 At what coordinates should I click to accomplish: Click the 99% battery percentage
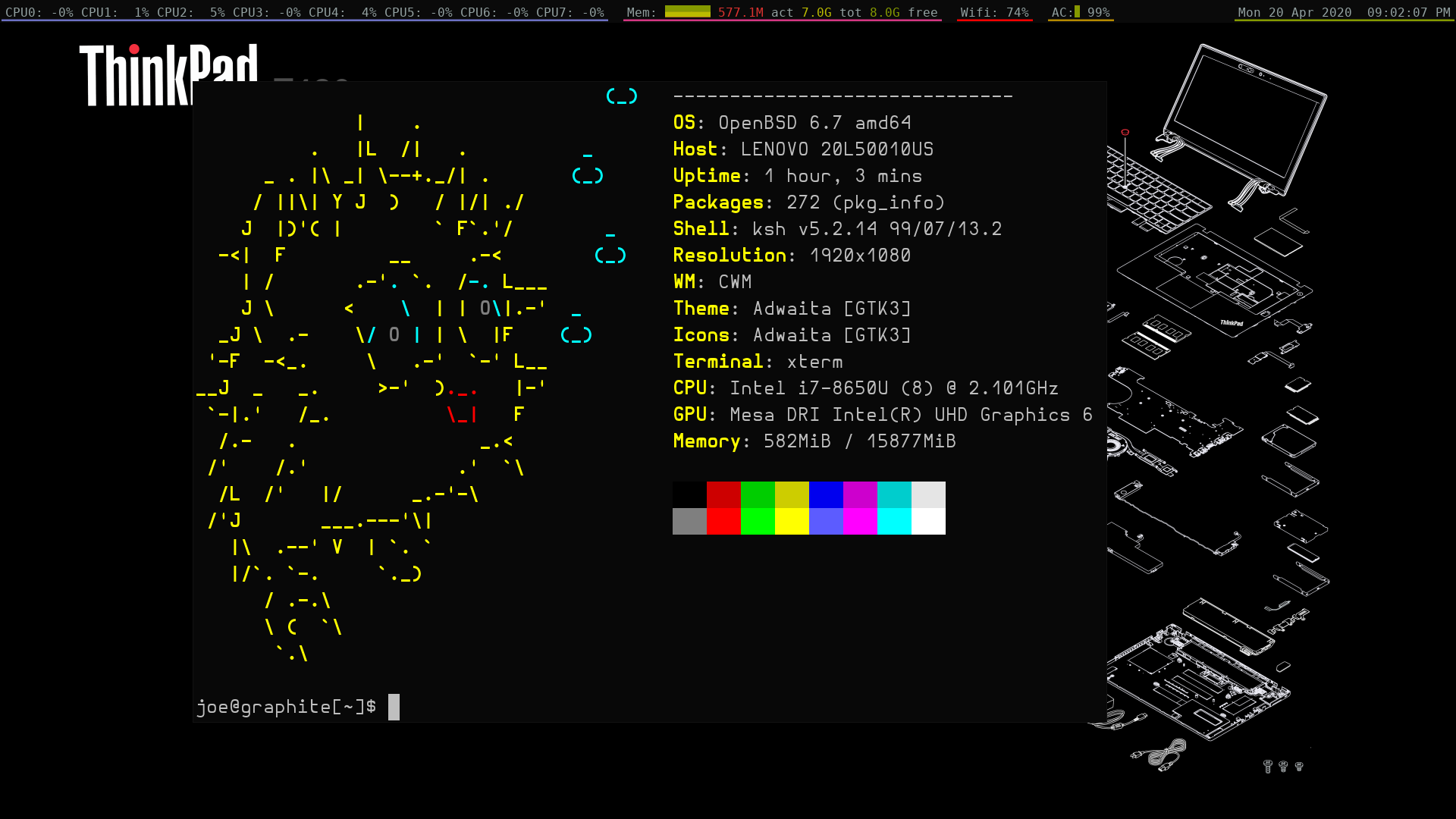(1098, 12)
